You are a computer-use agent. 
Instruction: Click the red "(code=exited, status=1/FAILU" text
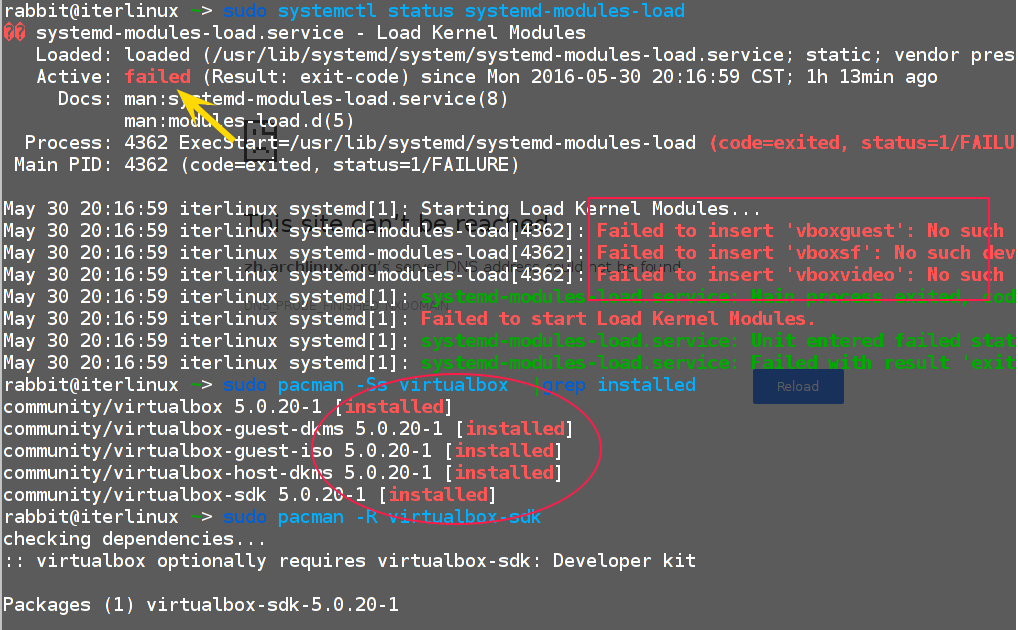(862, 144)
